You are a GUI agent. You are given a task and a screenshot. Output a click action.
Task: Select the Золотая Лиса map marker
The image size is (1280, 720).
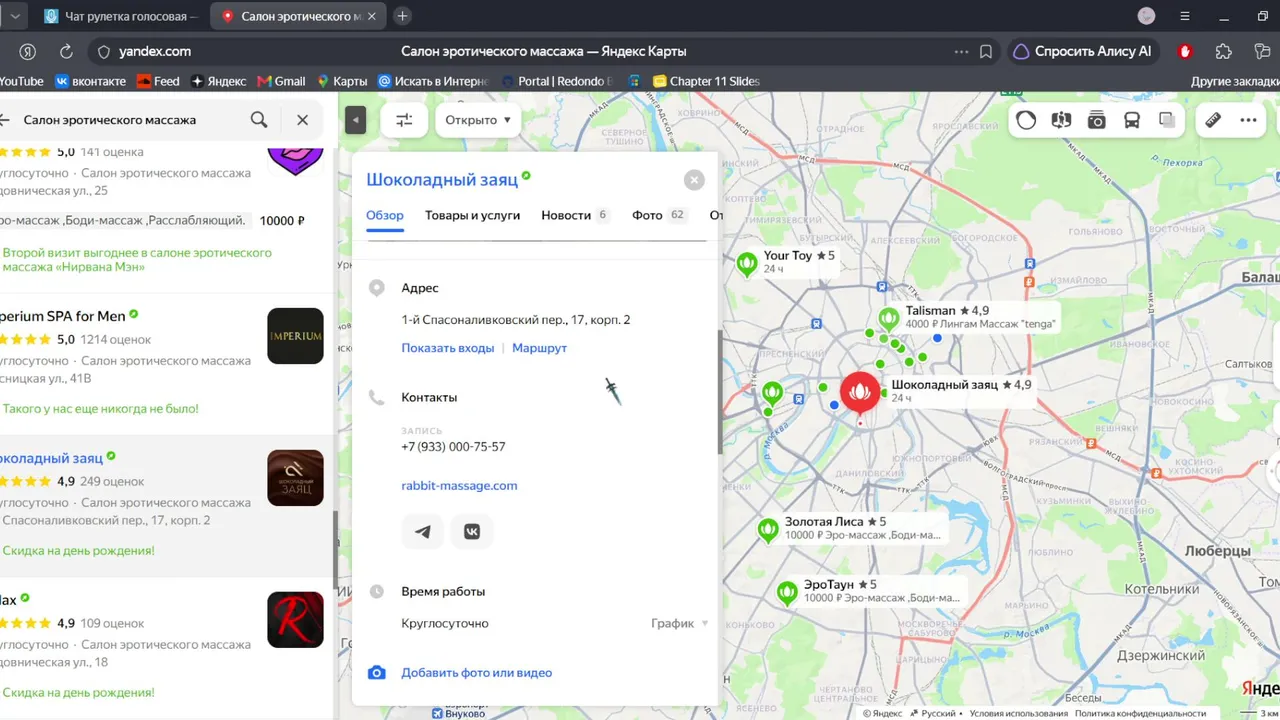click(x=768, y=530)
